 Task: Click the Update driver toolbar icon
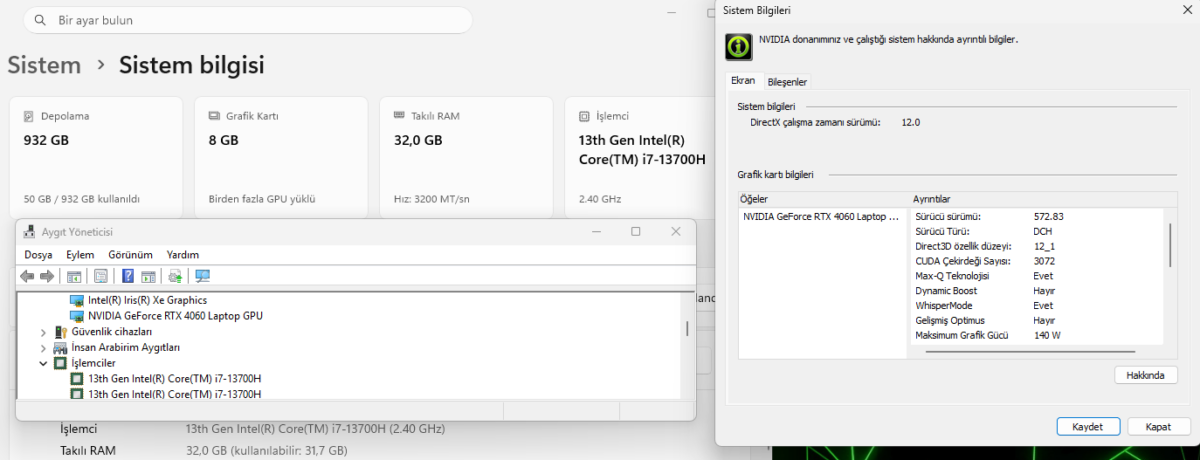click(x=175, y=276)
